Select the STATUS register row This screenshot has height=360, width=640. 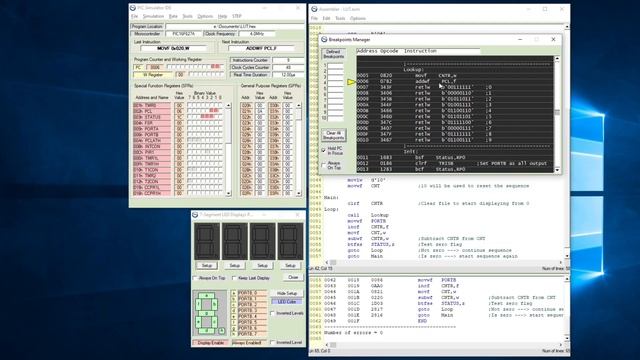click(x=151, y=117)
